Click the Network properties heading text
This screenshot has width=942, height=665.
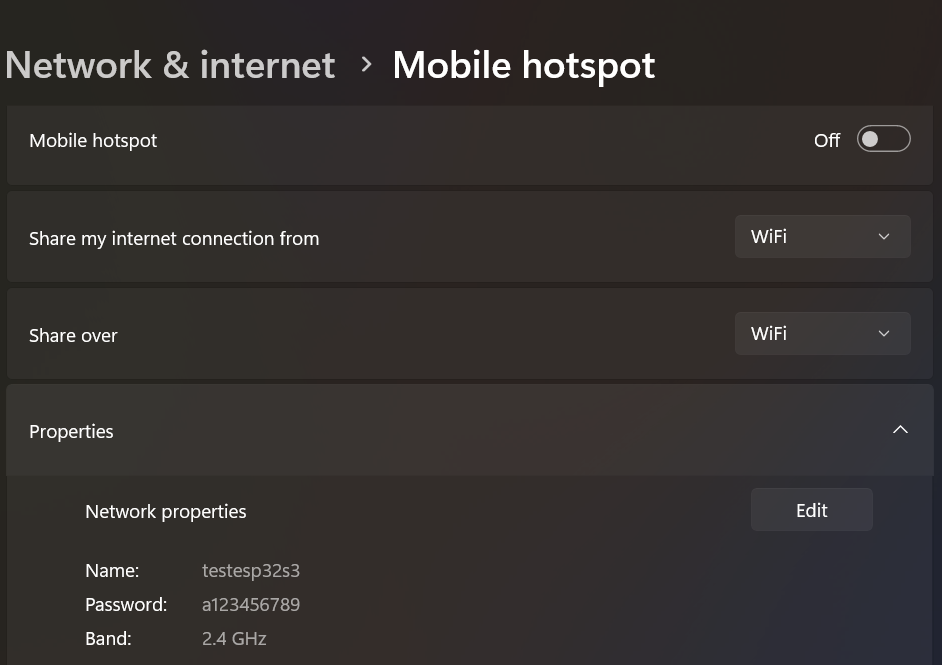[165, 512]
